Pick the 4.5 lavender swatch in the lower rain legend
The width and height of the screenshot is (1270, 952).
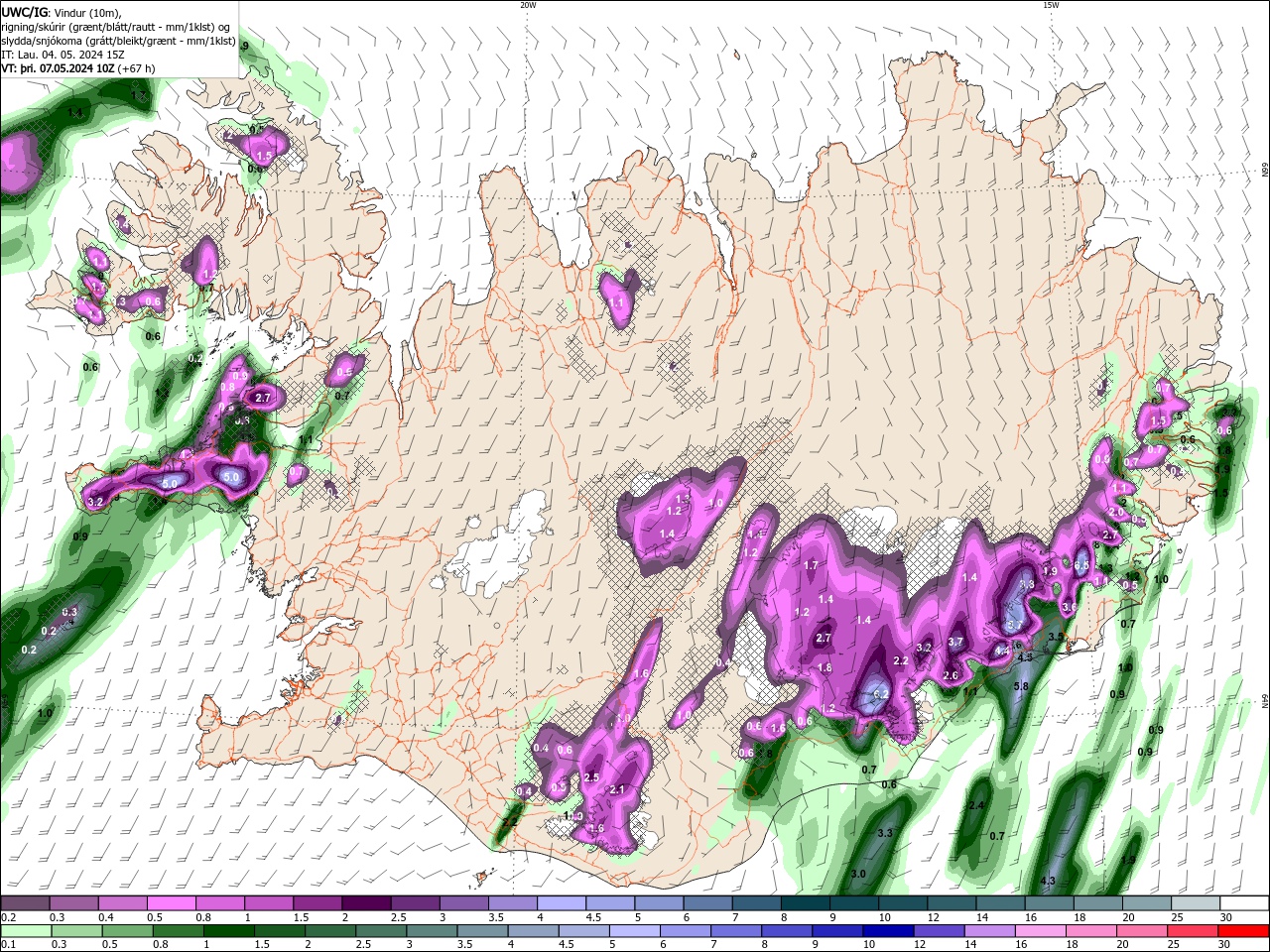(584, 931)
